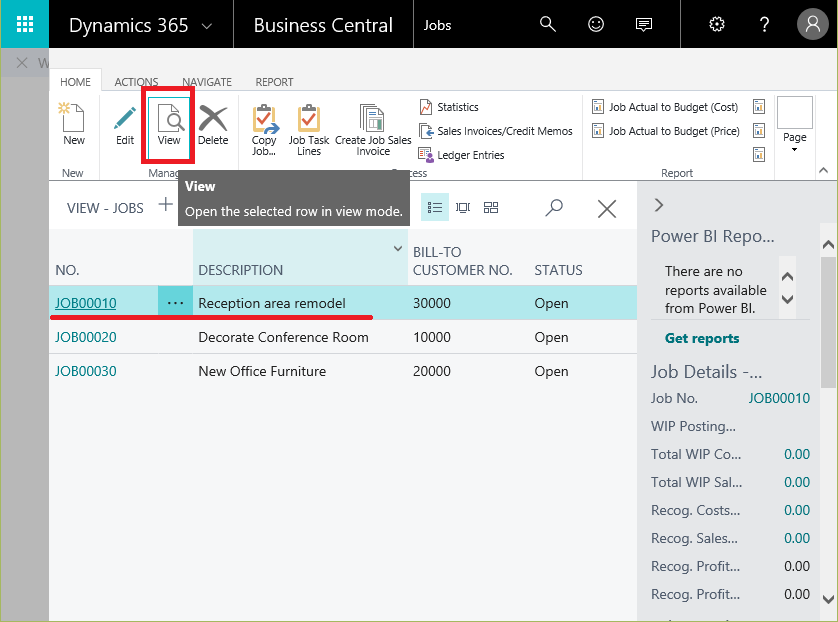Viewport: 838px width, 622px height.
Task: Sort by DESCRIPTION column header
Action: [240, 270]
